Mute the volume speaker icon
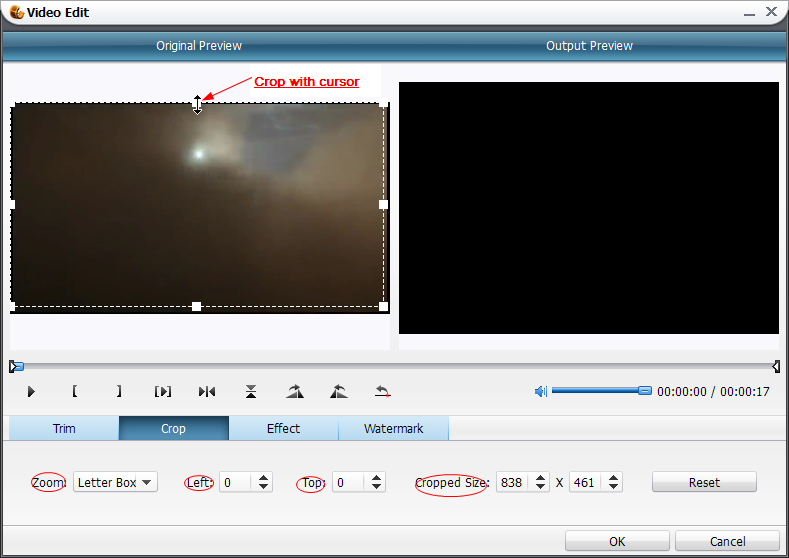789x558 pixels. pyautogui.click(x=540, y=391)
